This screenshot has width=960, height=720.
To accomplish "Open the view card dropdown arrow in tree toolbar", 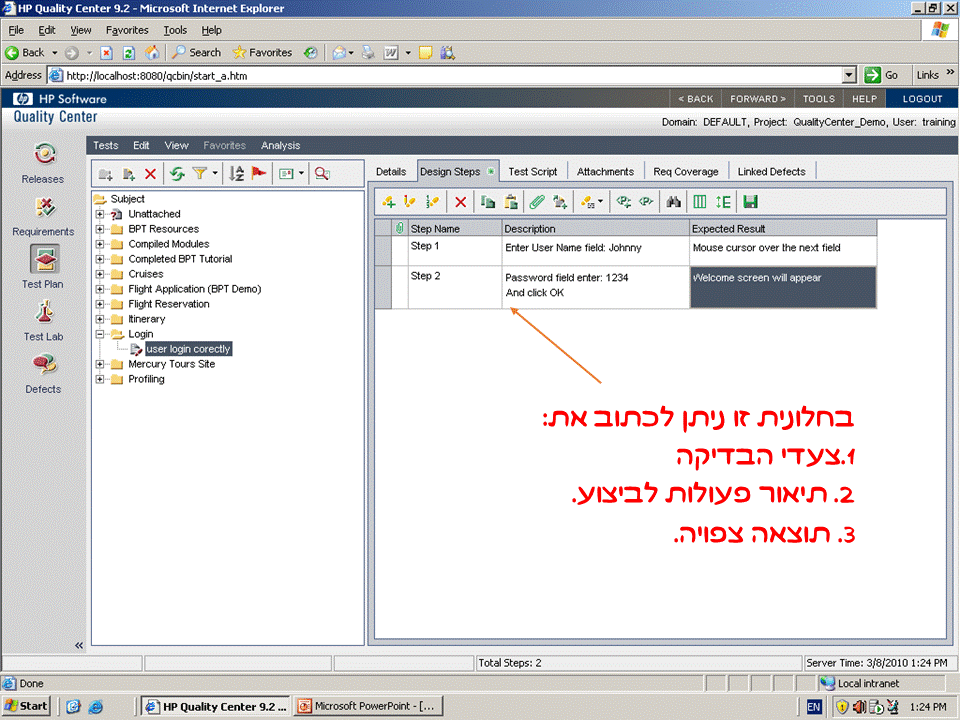I will [301, 174].
